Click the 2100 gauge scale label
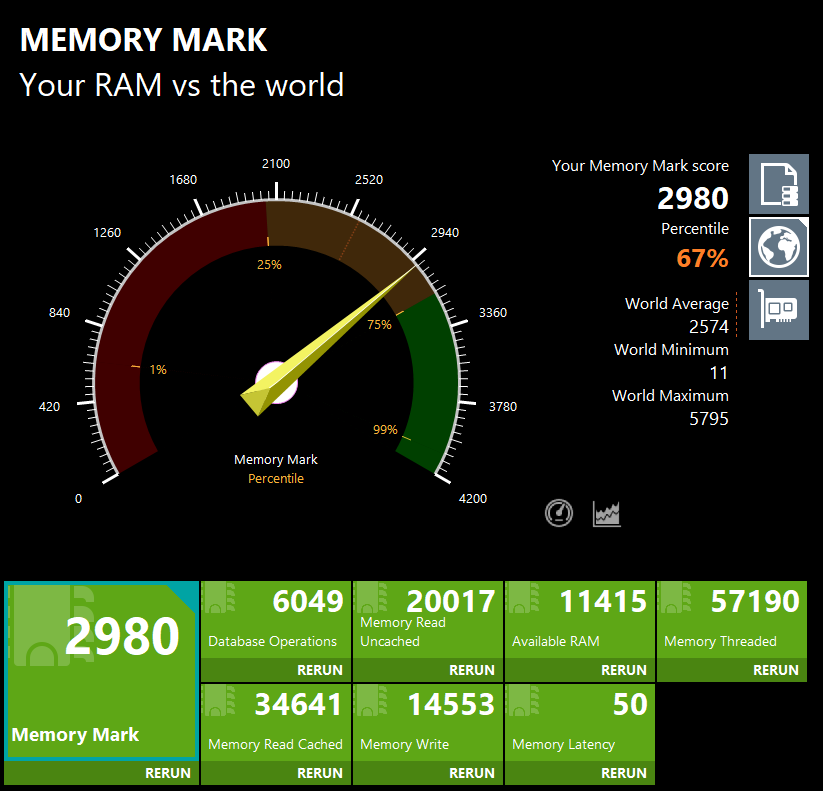This screenshot has height=791, width=823. [276, 164]
